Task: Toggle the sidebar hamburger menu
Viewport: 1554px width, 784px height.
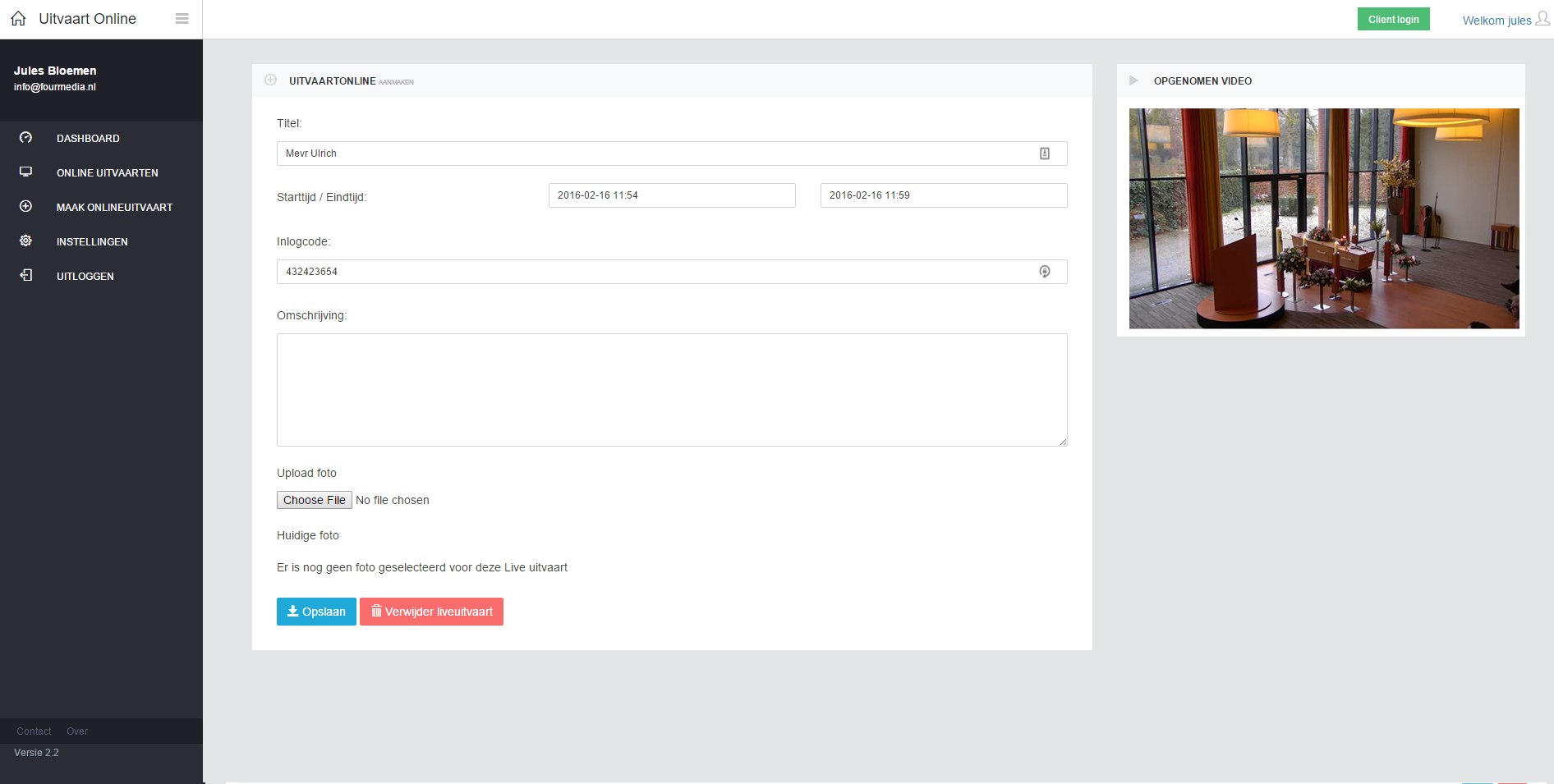Action: pyautogui.click(x=182, y=19)
